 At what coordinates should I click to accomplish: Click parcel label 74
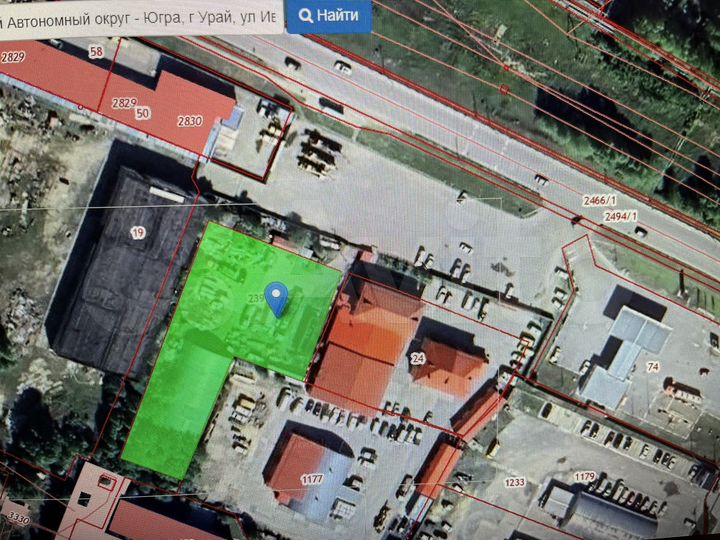(x=653, y=366)
